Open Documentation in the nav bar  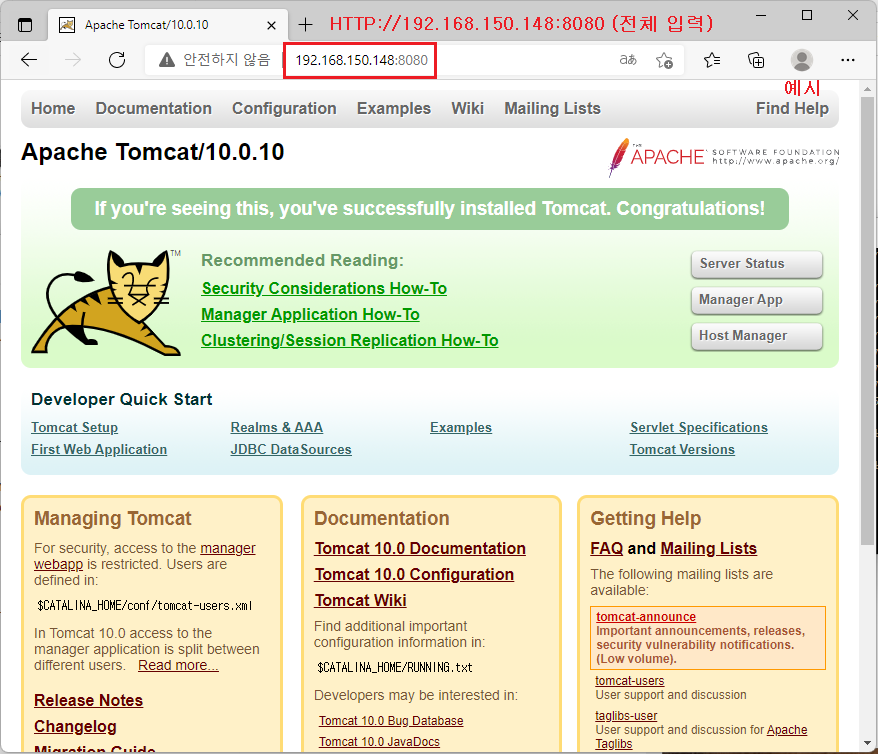153,109
